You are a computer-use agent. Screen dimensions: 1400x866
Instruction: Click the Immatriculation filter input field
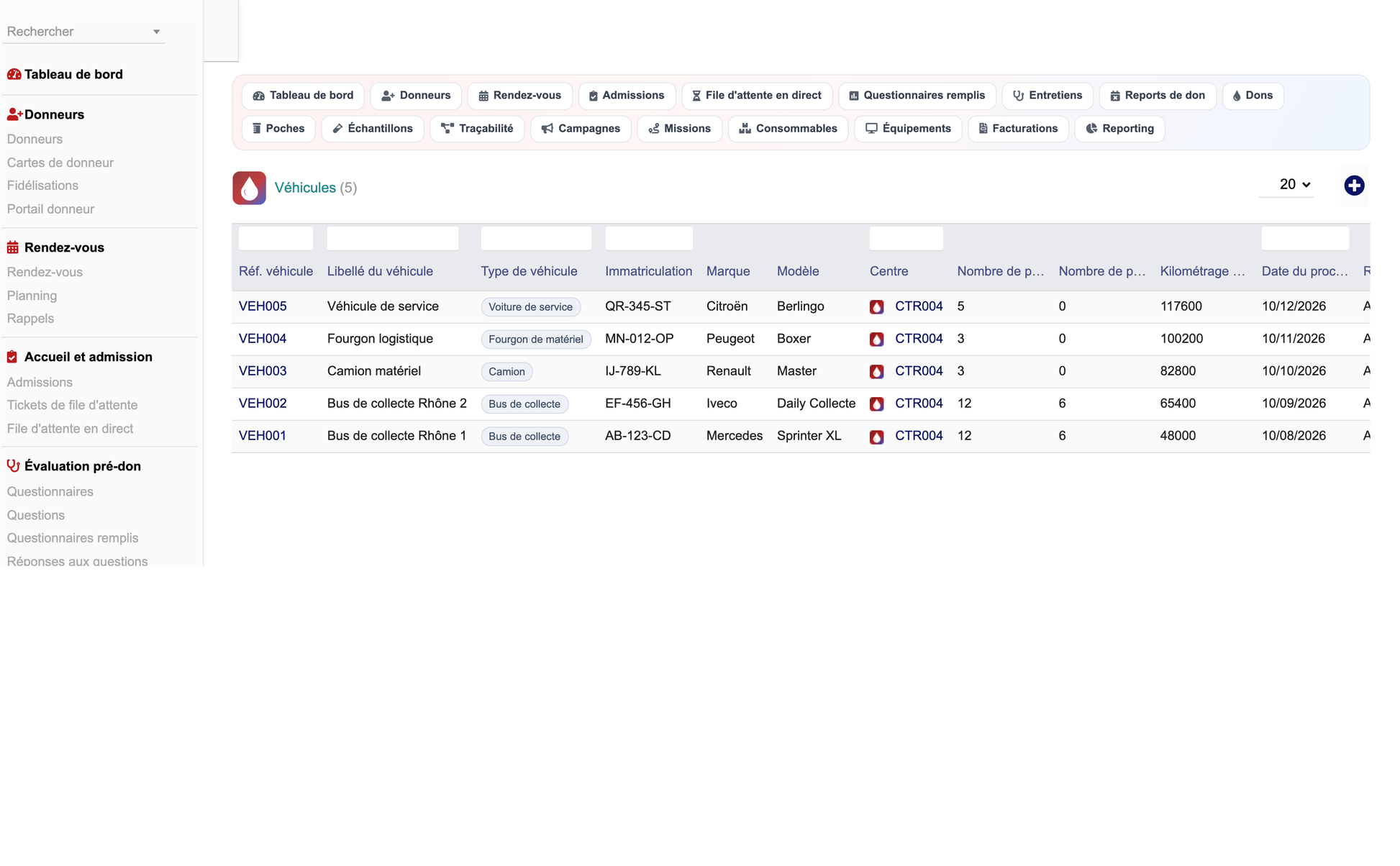[649, 238]
